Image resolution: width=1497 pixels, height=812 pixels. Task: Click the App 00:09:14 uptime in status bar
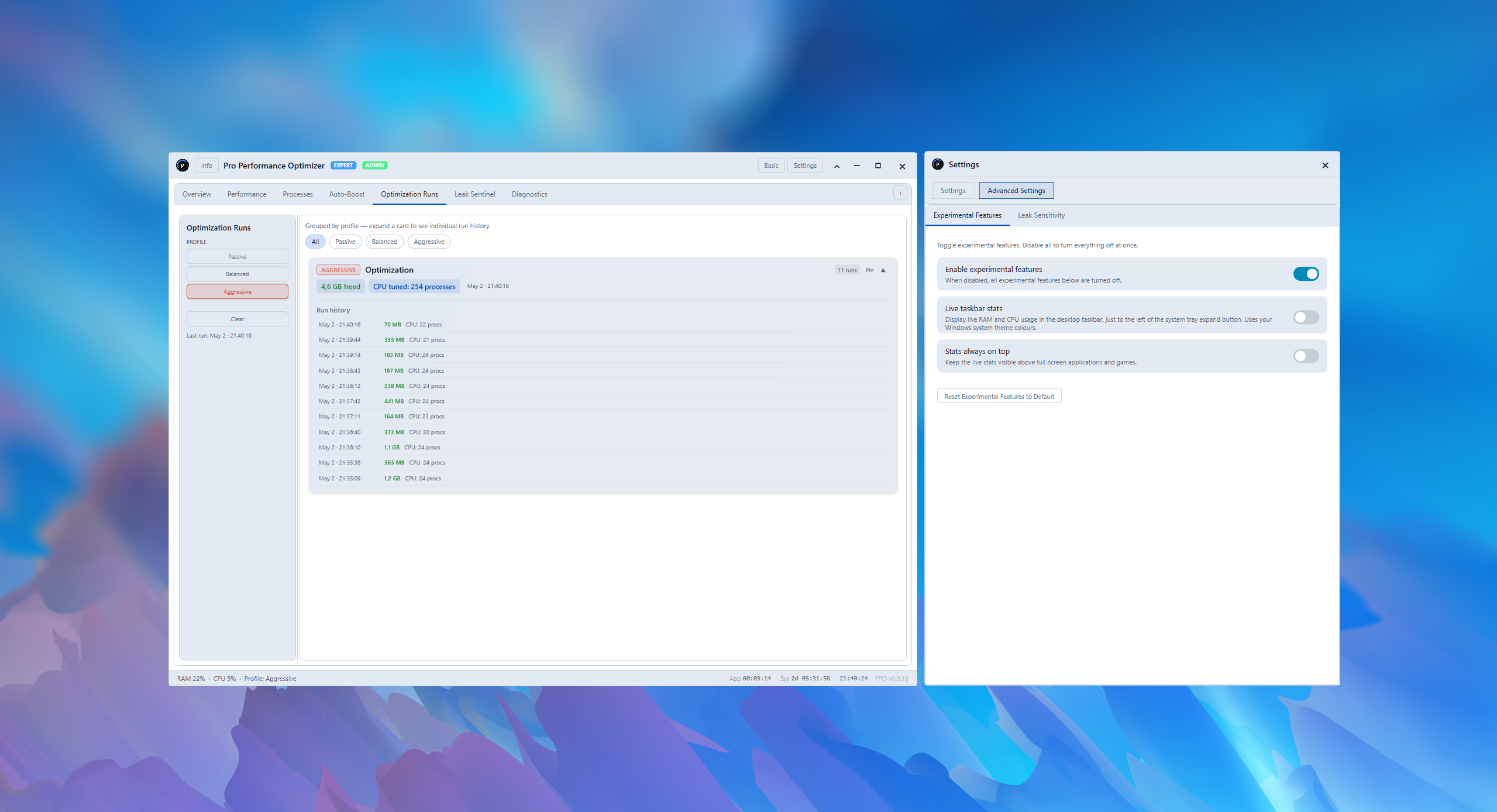tap(750, 679)
